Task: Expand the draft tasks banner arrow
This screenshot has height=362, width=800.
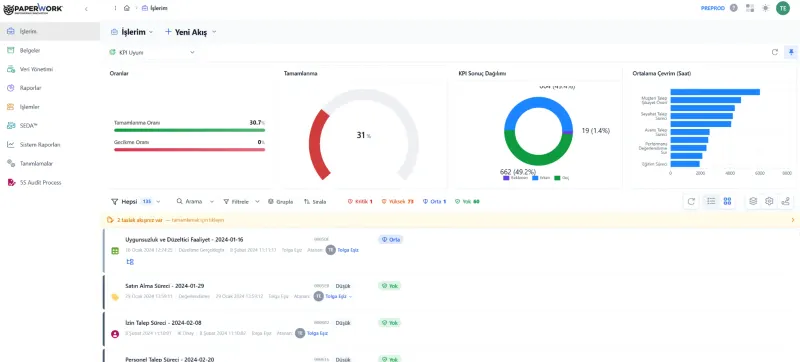Action: tap(793, 220)
